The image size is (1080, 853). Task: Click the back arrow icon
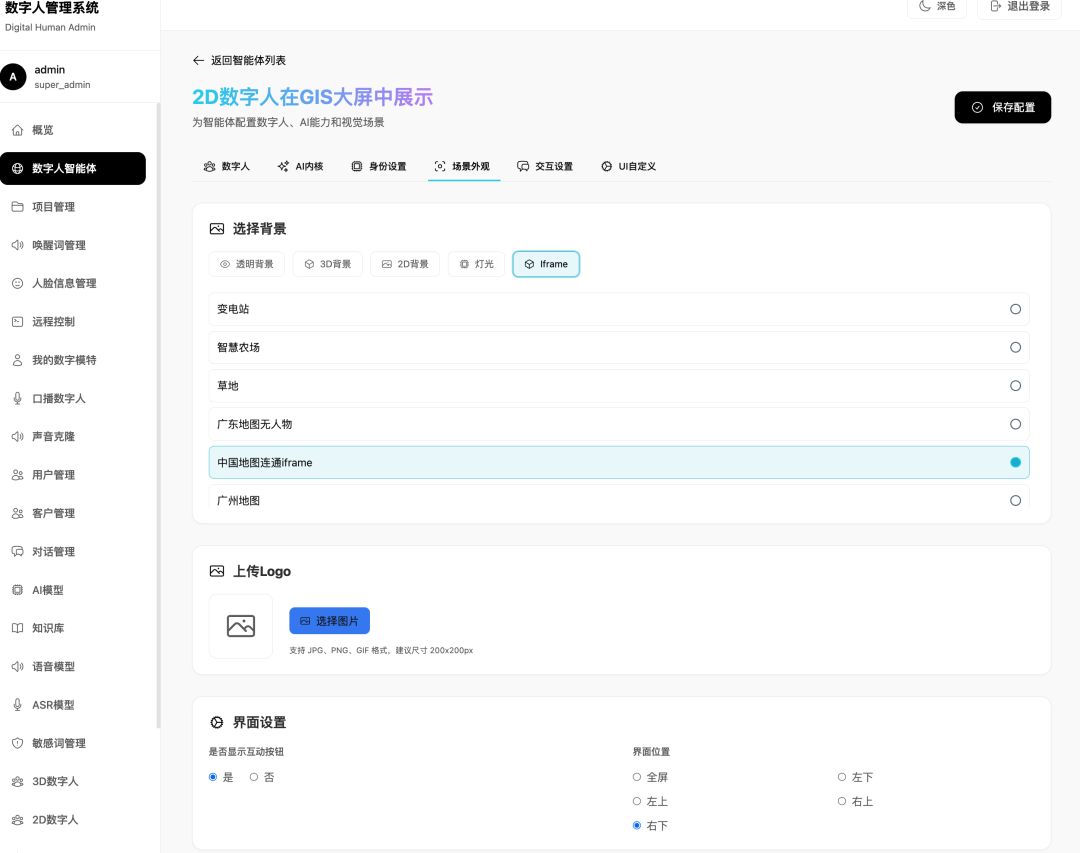point(198,61)
